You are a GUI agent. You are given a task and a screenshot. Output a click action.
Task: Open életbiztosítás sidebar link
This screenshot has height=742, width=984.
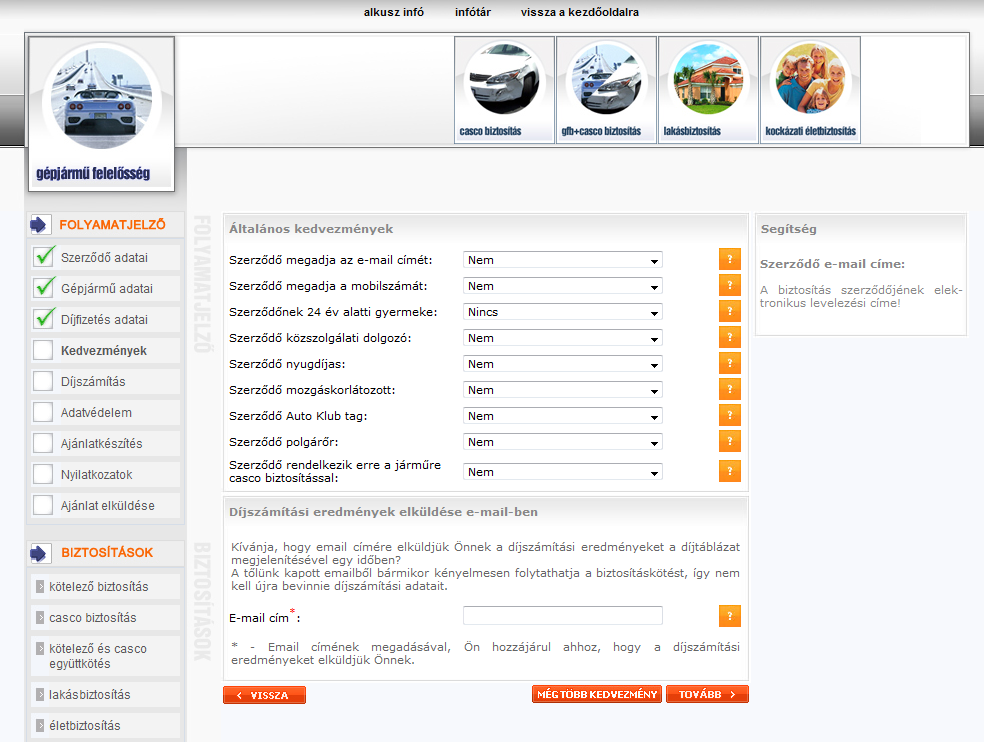85,726
